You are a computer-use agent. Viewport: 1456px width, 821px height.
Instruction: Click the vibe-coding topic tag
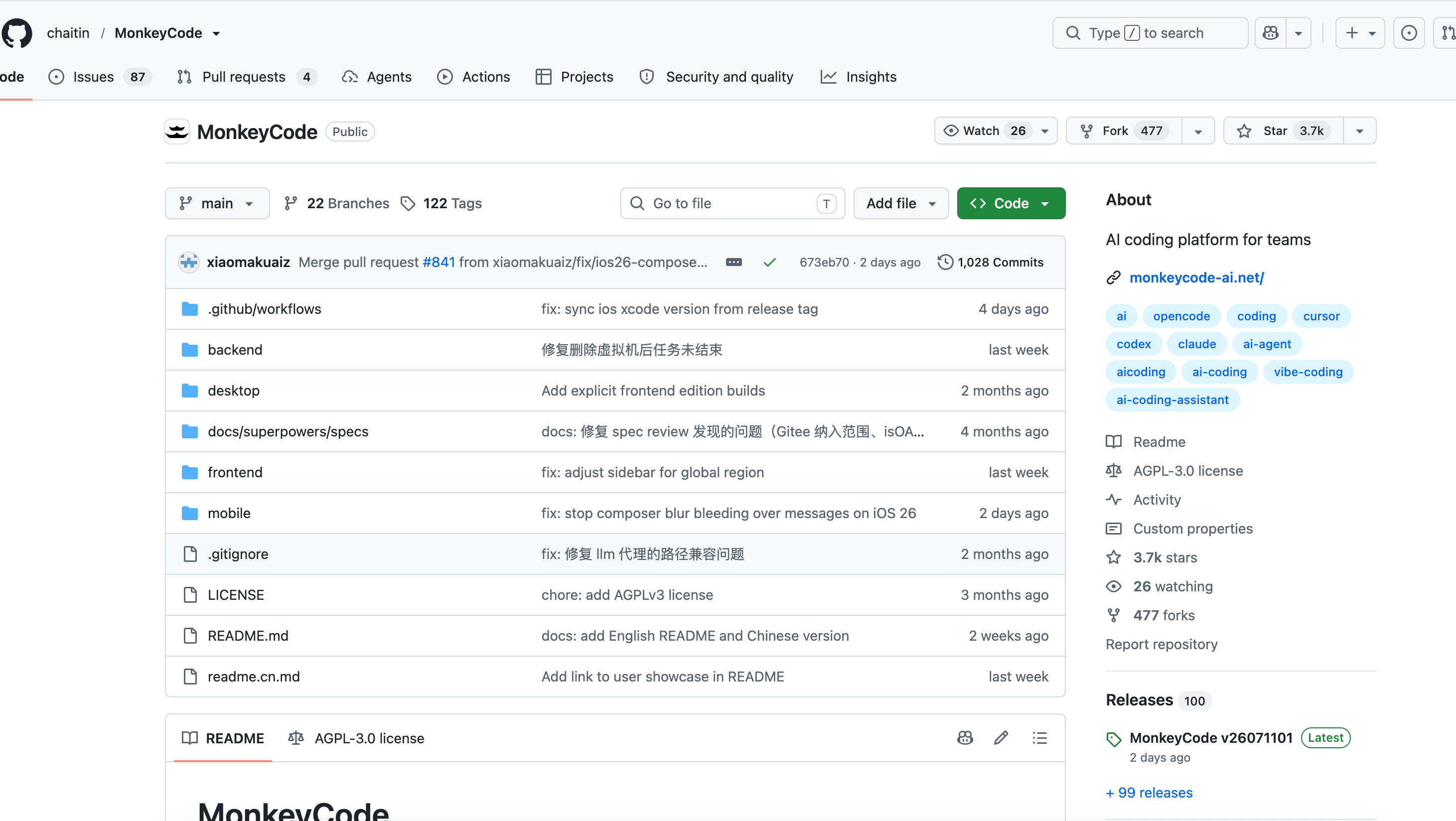coord(1308,372)
